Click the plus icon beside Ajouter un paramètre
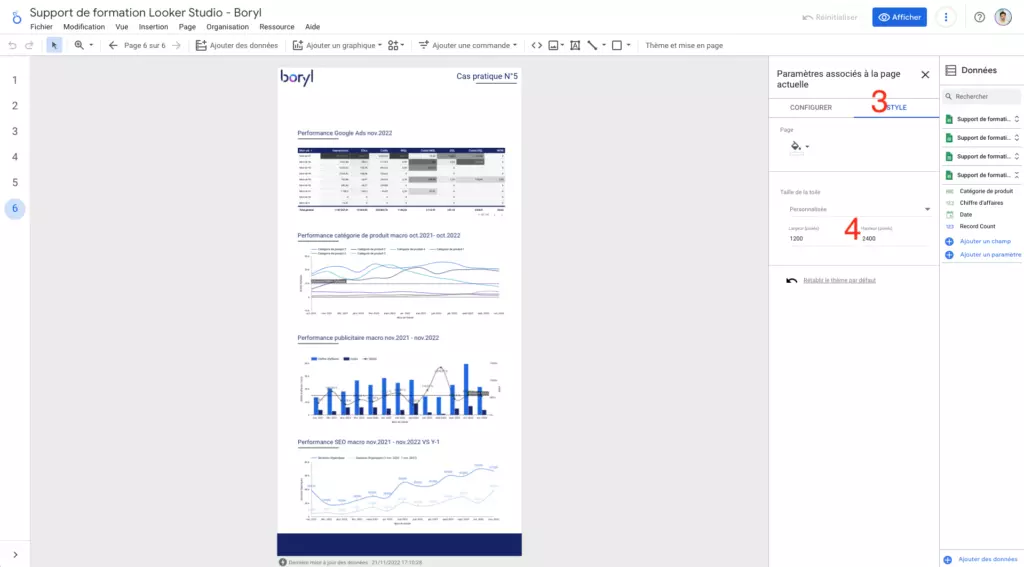1024x567 pixels. [x=950, y=255]
